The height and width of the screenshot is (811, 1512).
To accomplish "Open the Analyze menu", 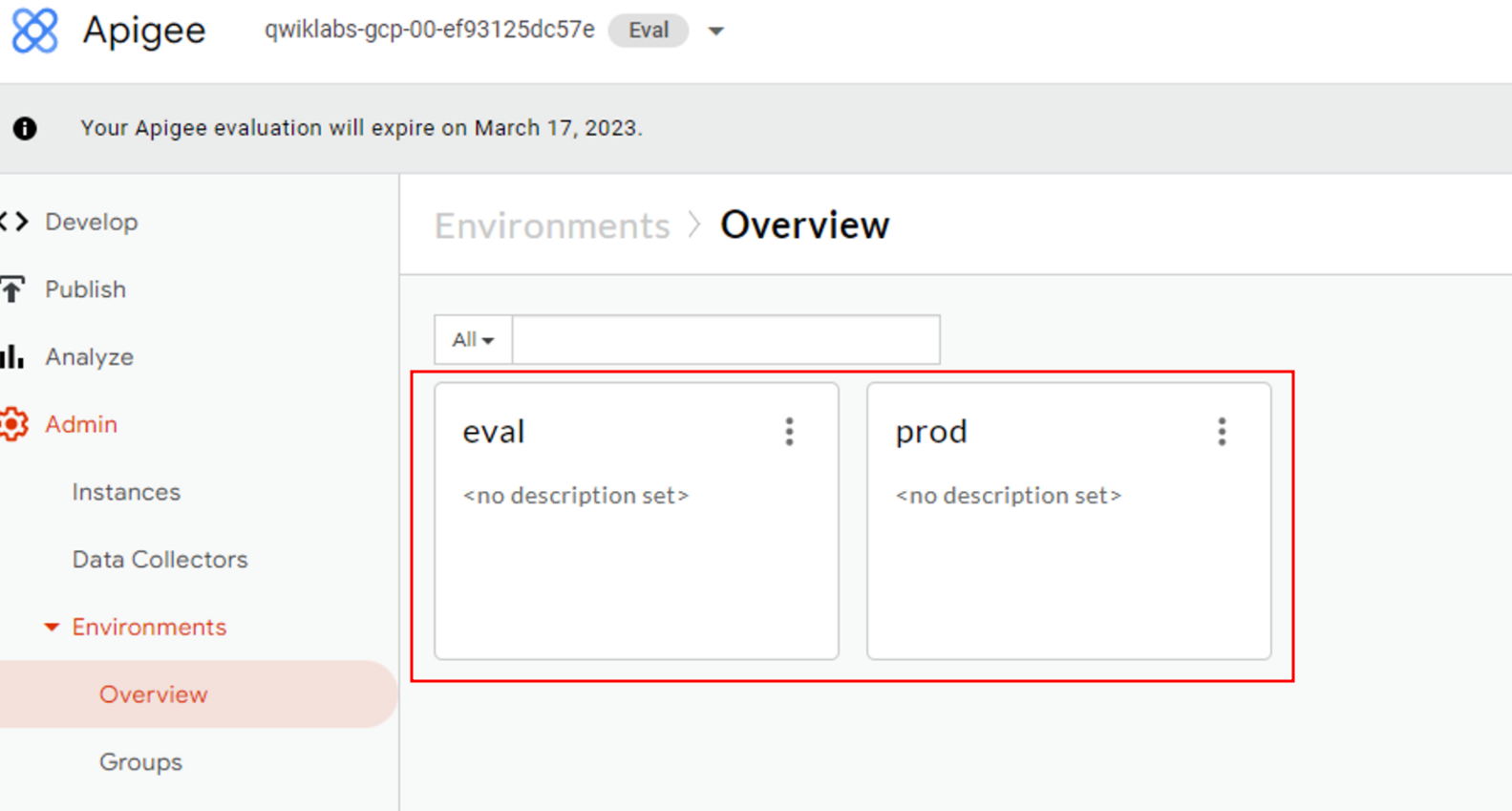I will [x=89, y=357].
